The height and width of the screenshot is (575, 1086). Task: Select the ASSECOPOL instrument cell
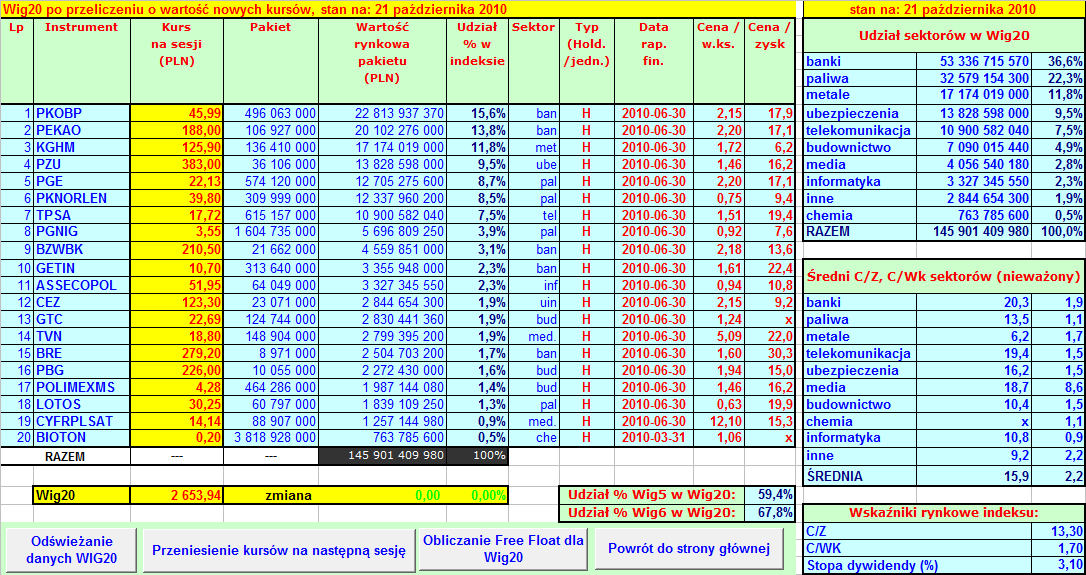pyautogui.click(x=82, y=285)
